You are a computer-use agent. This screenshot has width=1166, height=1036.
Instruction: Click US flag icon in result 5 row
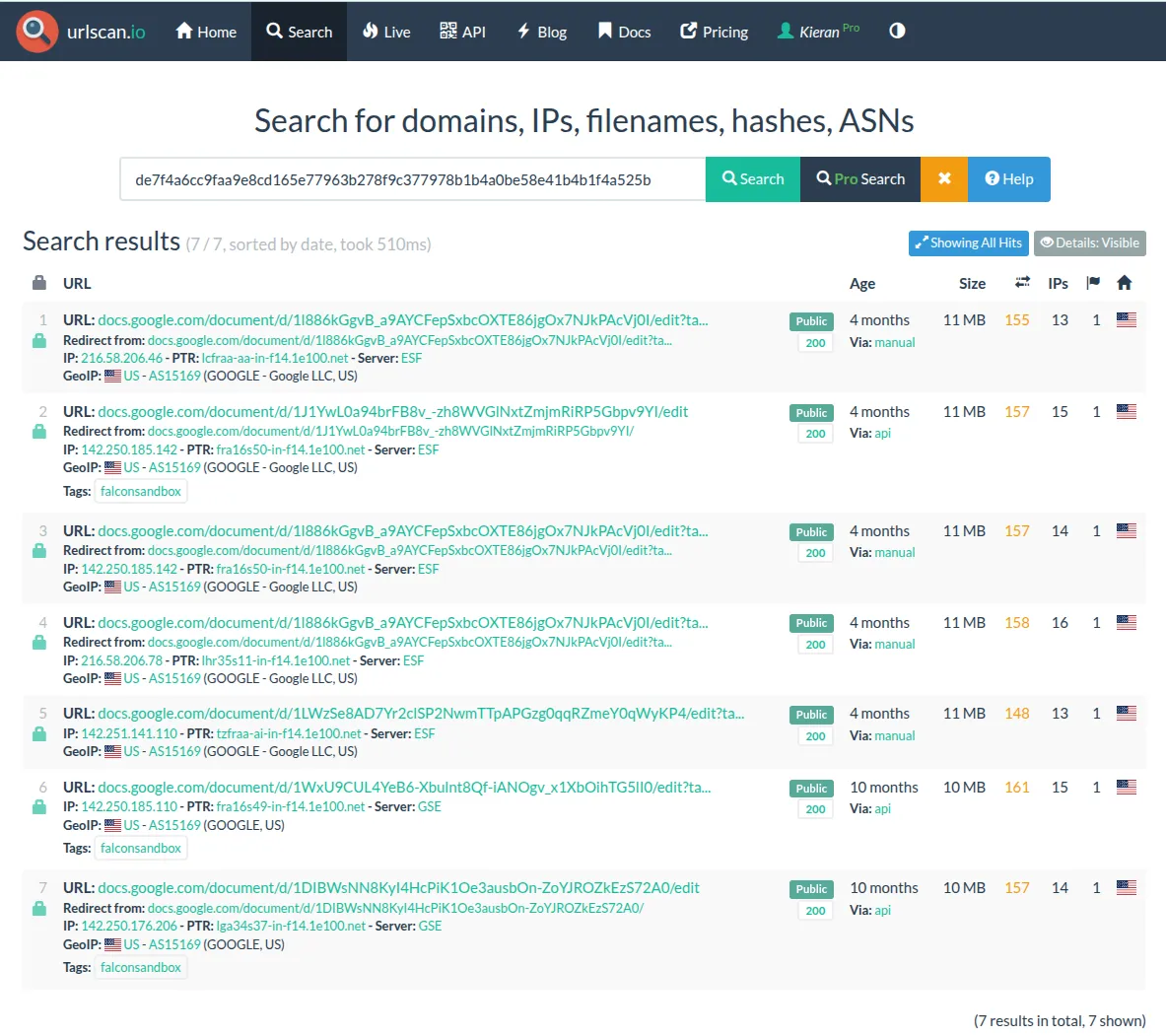1126,714
